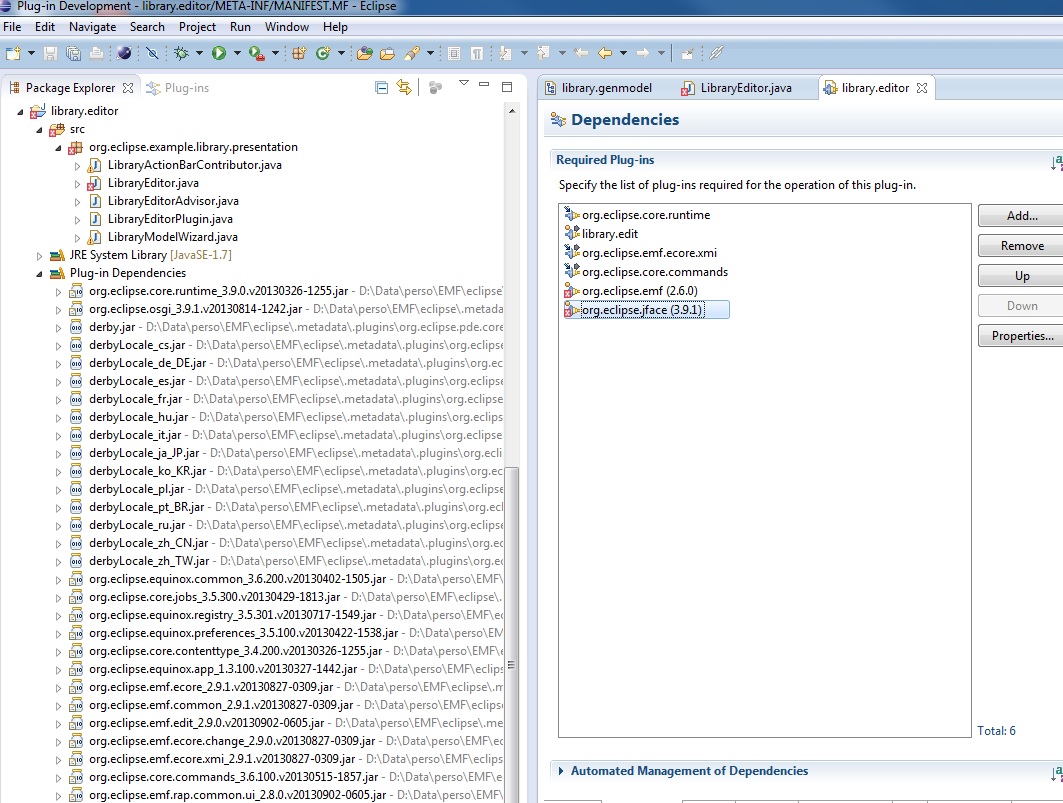Go to Last Edit Location icon

point(581,53)
